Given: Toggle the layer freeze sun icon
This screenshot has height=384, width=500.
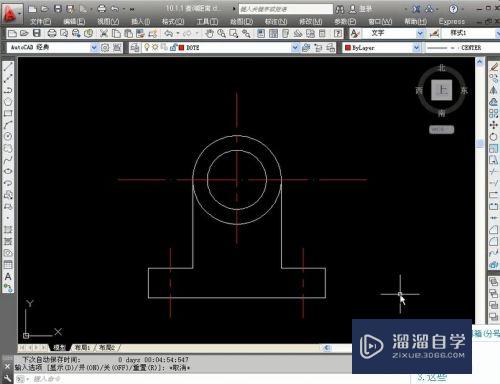Looking at the screenshot, I should (155, 47).
